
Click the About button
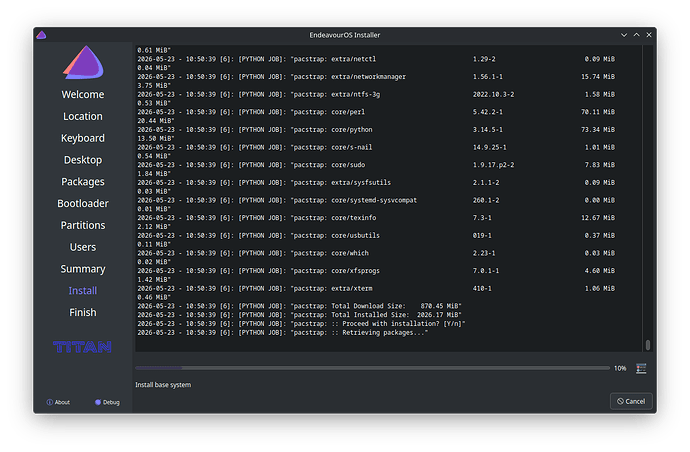58,402
